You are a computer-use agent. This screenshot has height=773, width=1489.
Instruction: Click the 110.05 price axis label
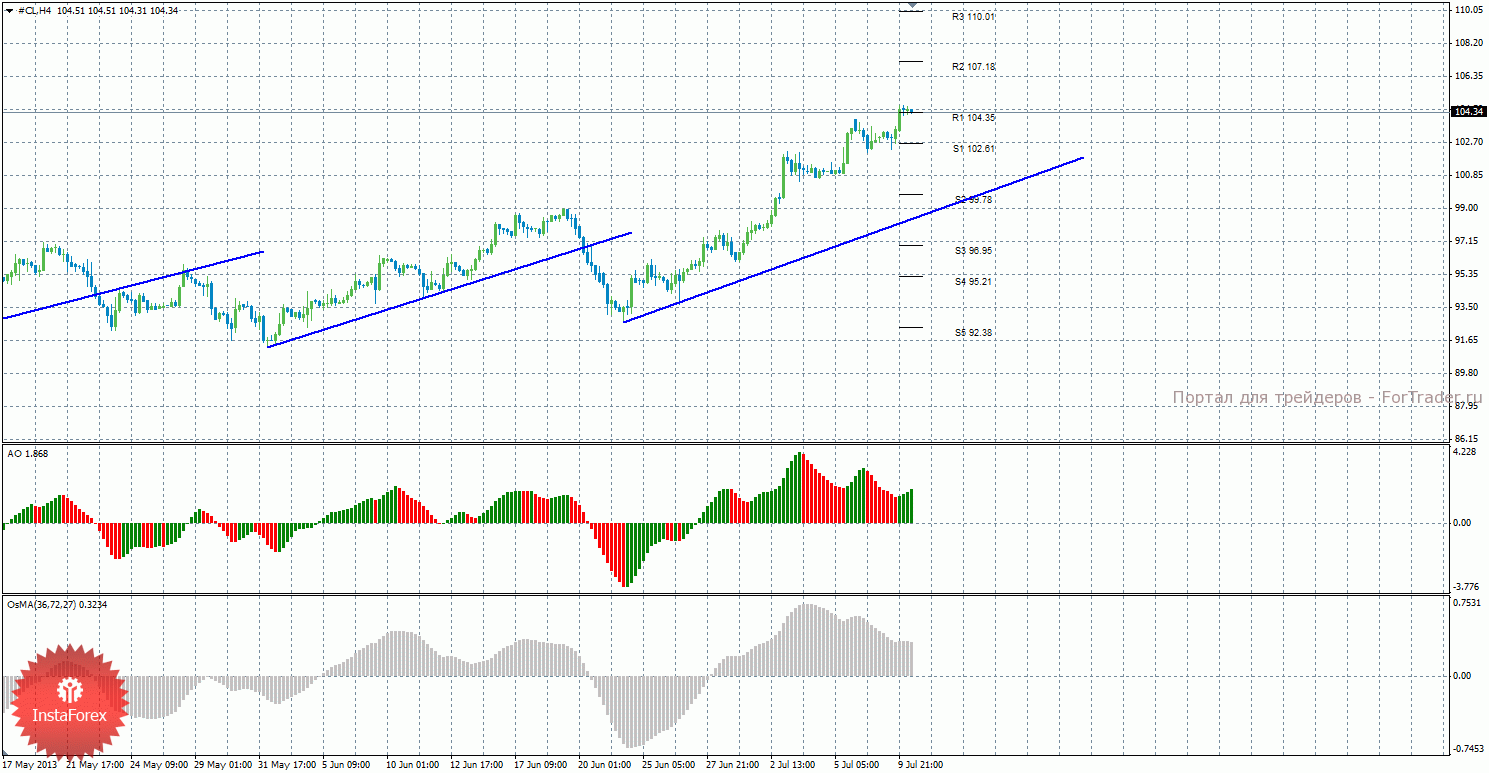(1468, 10)
